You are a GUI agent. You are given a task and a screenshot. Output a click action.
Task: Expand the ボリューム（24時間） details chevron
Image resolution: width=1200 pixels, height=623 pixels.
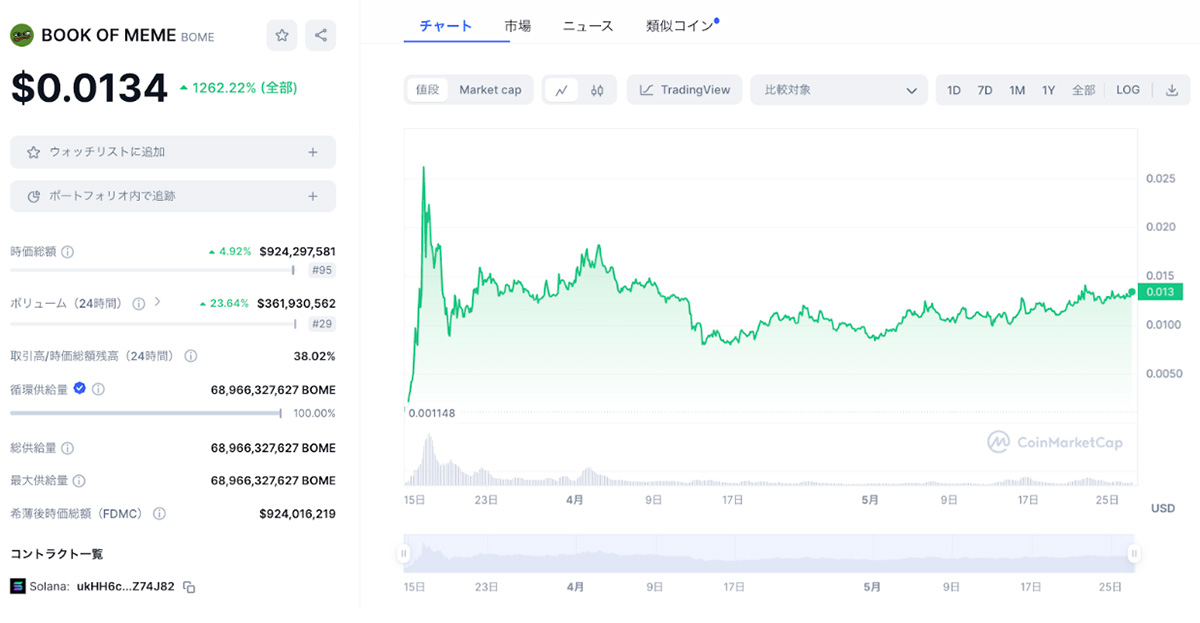point(157,302)
